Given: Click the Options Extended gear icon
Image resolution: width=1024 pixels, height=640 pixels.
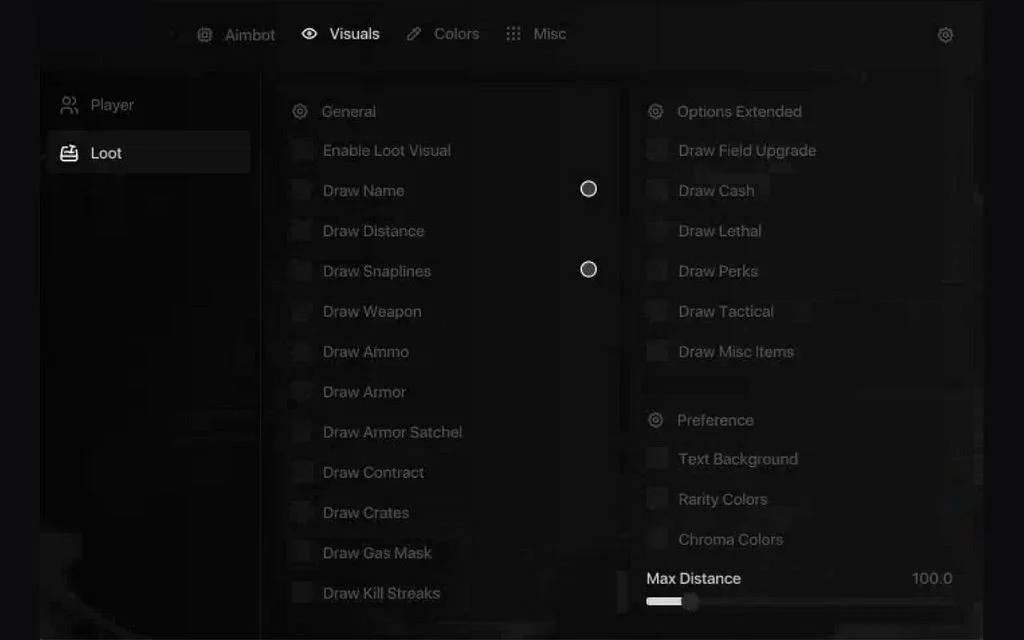Looking at the screenshot, I should coord(655,111).
